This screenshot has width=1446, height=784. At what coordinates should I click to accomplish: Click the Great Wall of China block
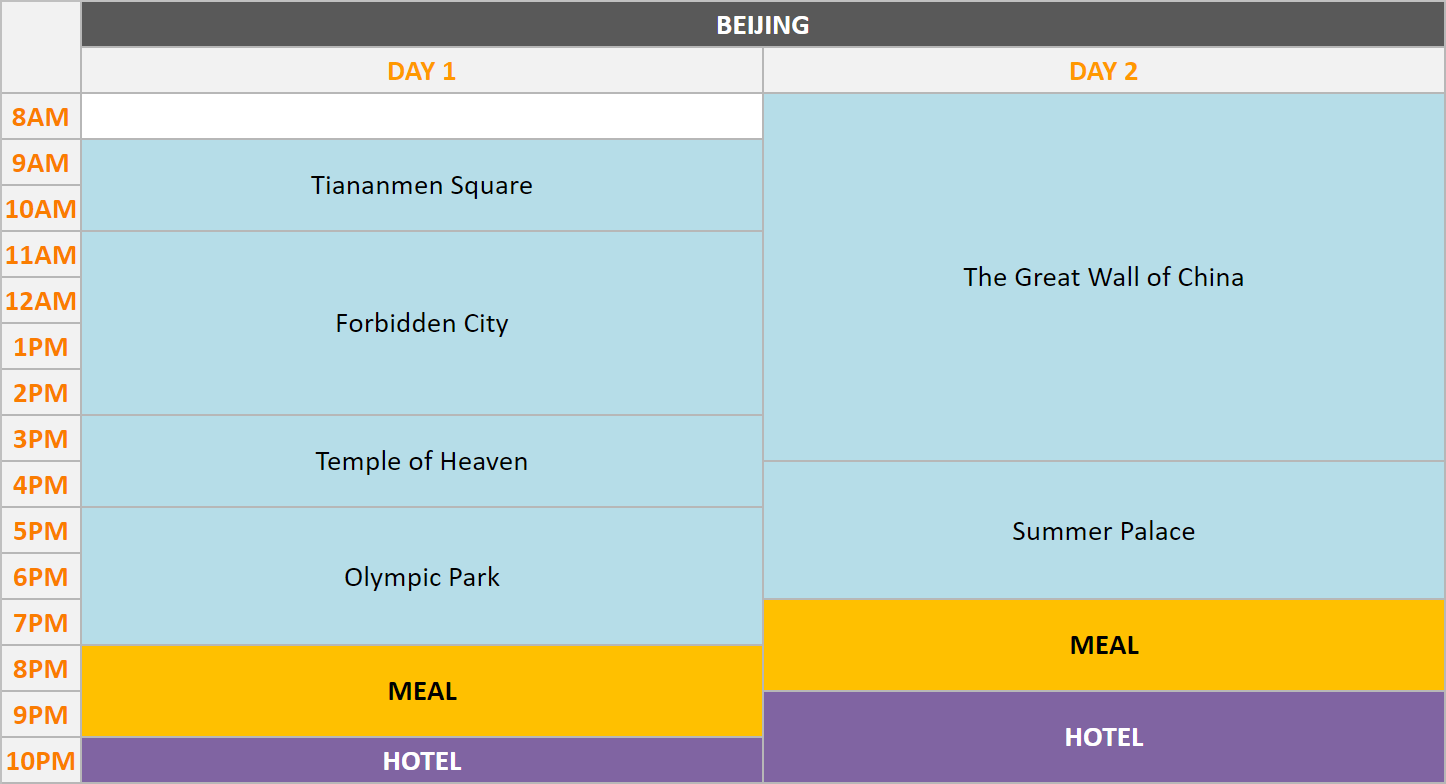[x=1103, y=277]
